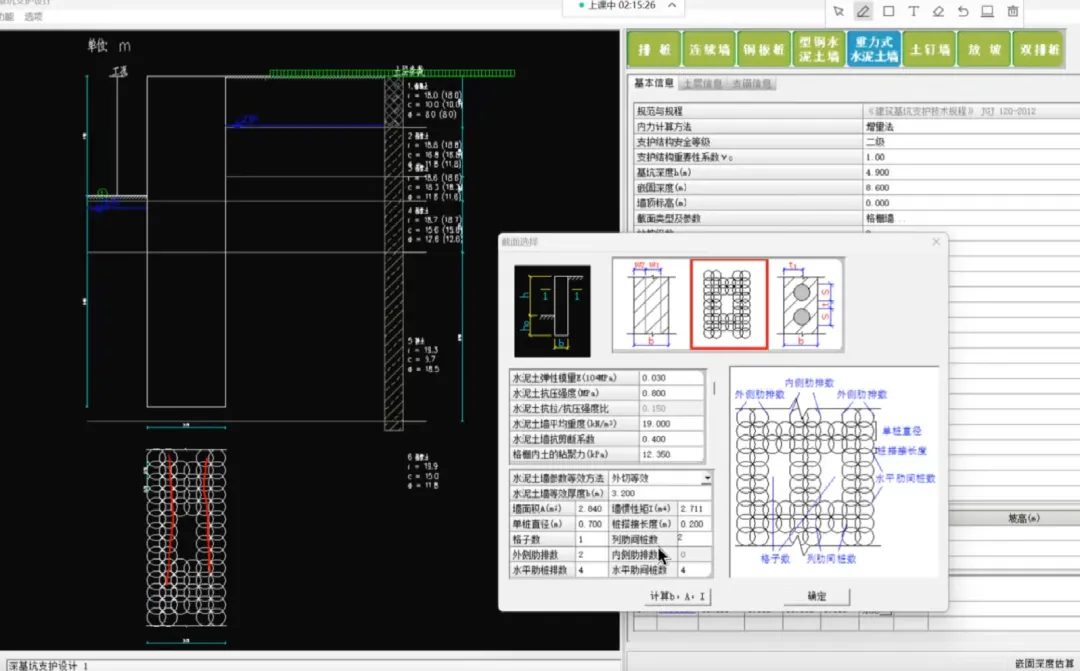Collapse the 上课中 timer chevron

click(672, 6)
